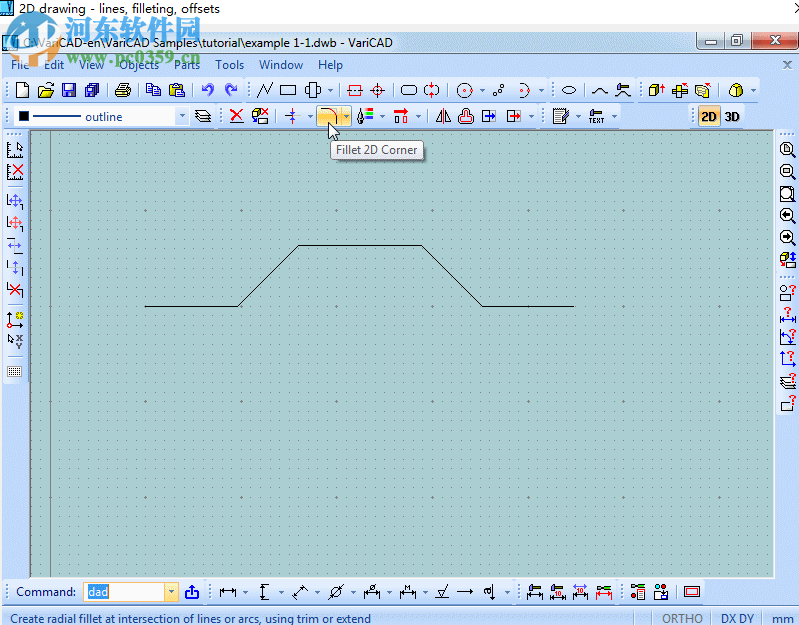Open the Window menu
The image size is (799, 625).
[281, 65]
